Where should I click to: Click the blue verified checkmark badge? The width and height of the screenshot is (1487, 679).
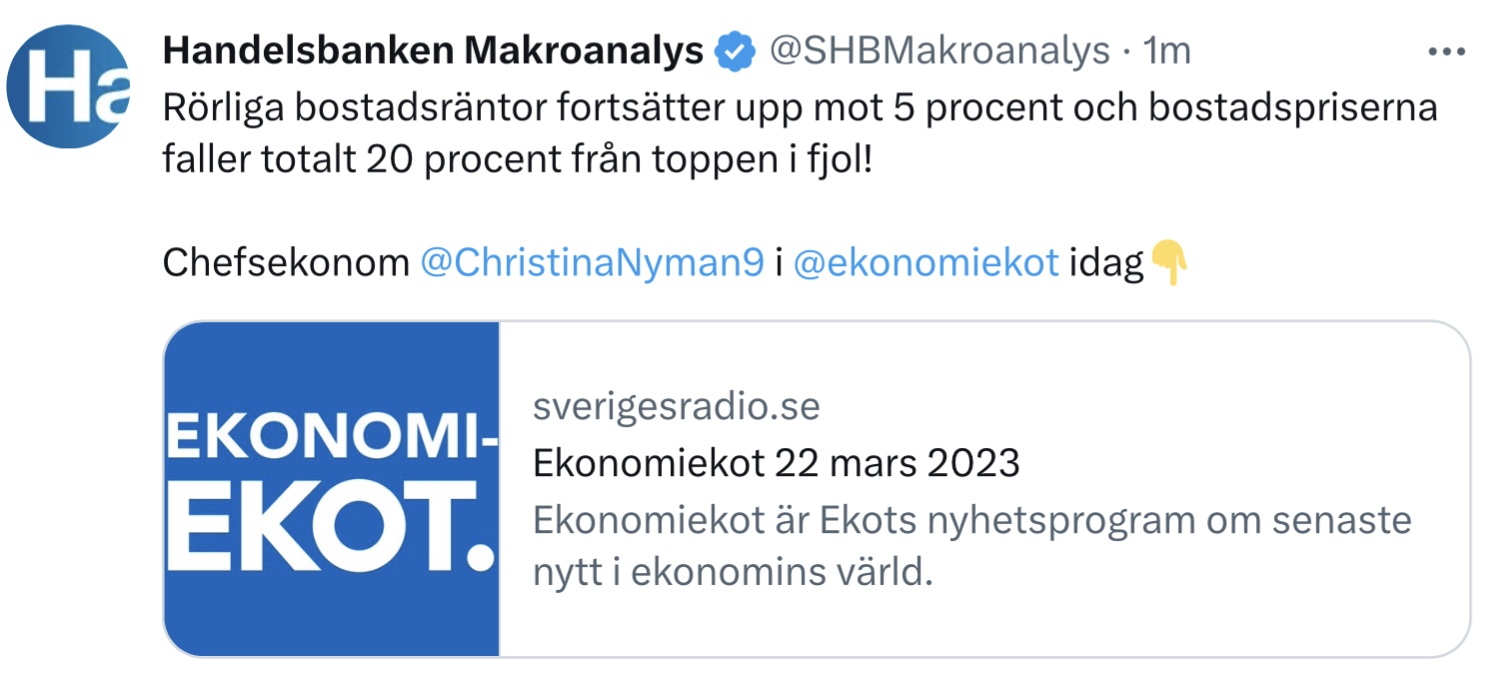click(x=735, y=51)
